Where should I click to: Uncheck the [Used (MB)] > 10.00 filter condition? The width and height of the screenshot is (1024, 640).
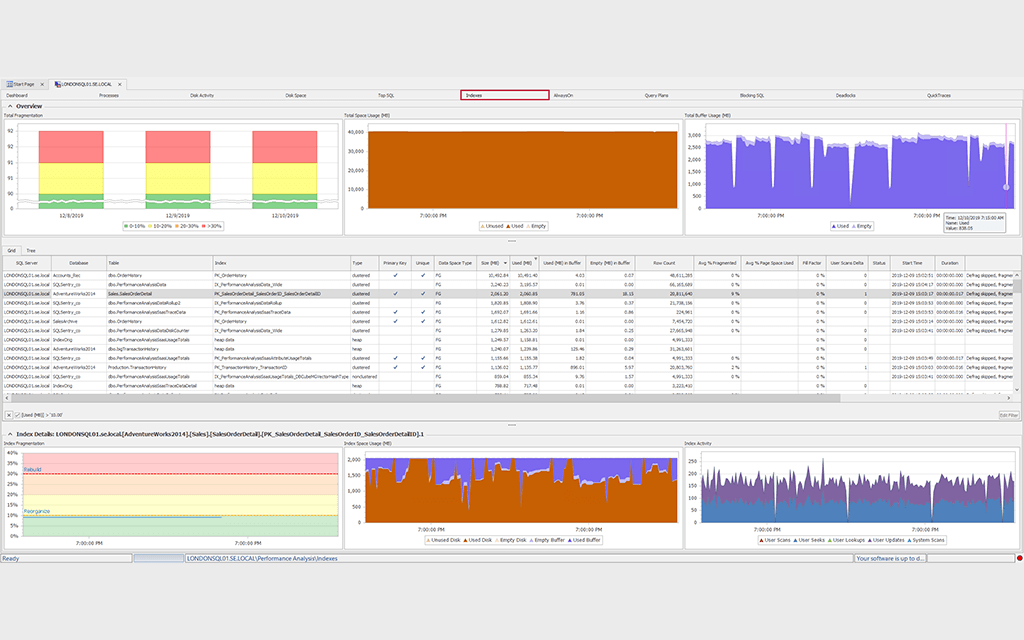click(18, 414)
